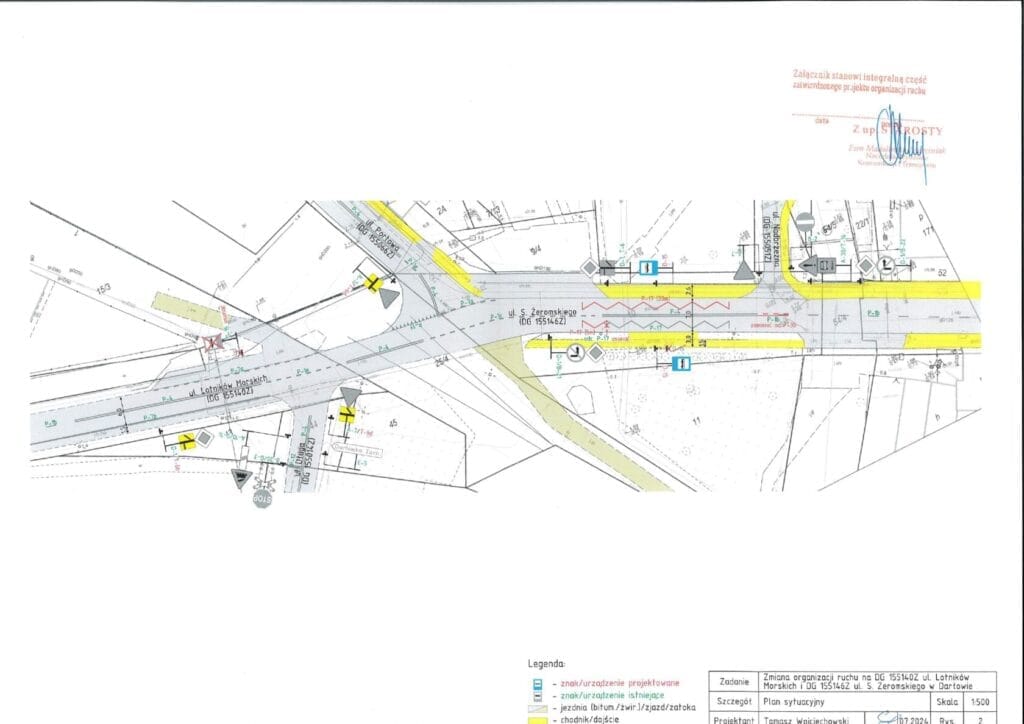Click the crossed-out red sign near Lotników Morskich
The image size is (1024, 724).
pyautogui.click(x=212, y=344)
